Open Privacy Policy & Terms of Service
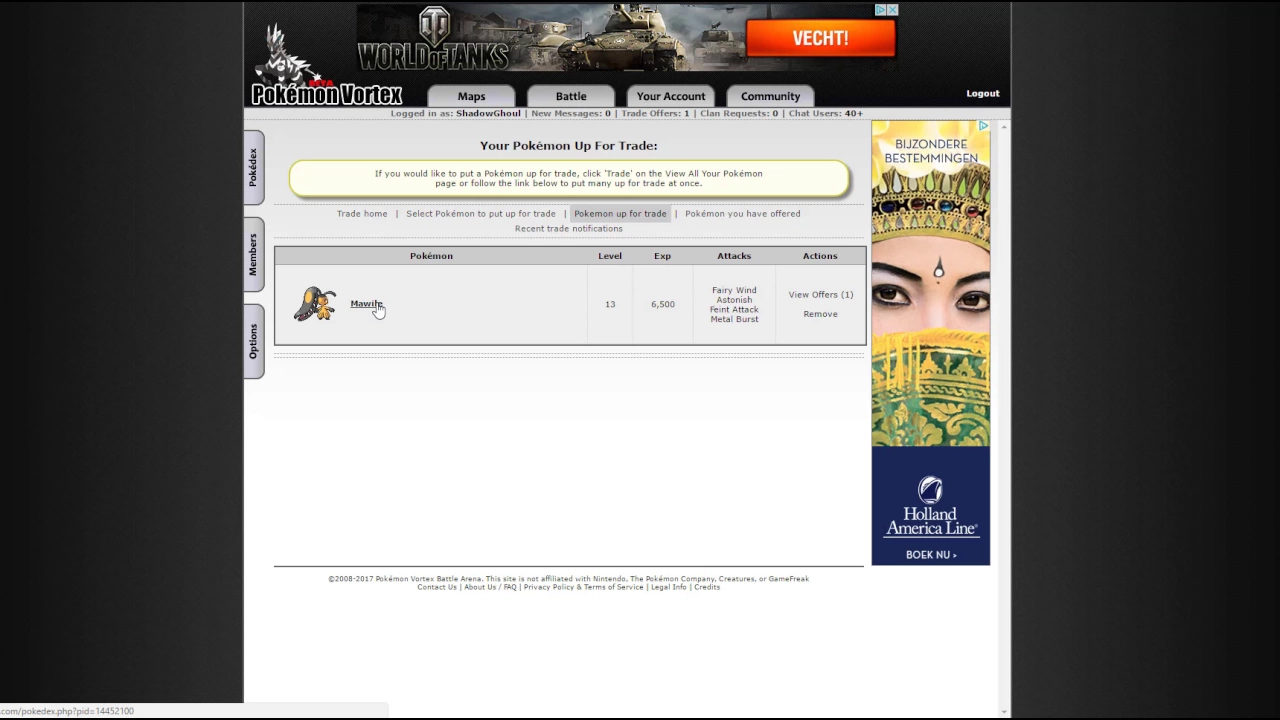 tap(584, 587)
